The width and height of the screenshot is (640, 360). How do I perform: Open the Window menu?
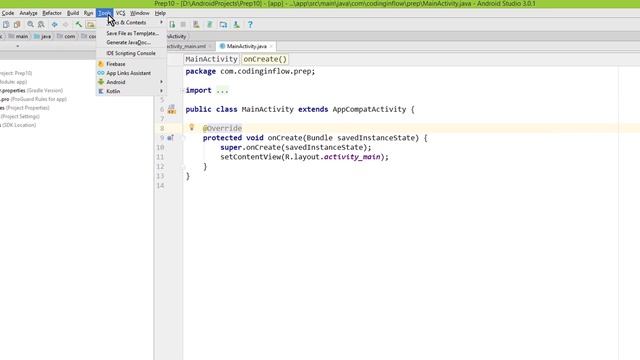tap(140, 13)
